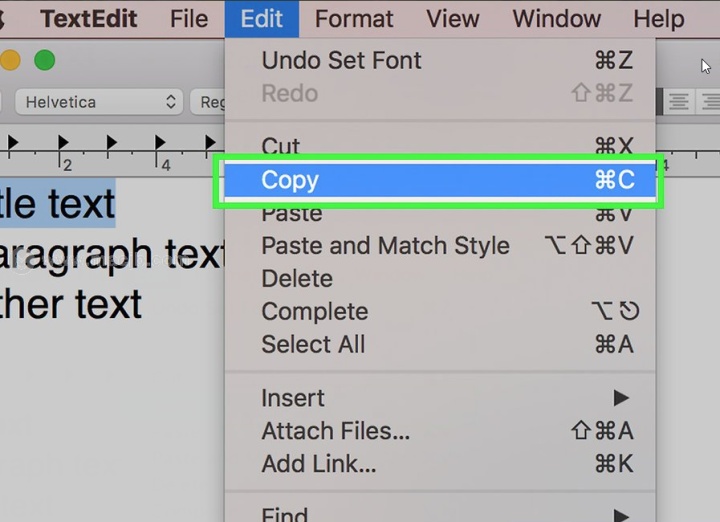Click the 'ther text' line in document
This screenshot has width=720, height=522.
click(70, 304)
